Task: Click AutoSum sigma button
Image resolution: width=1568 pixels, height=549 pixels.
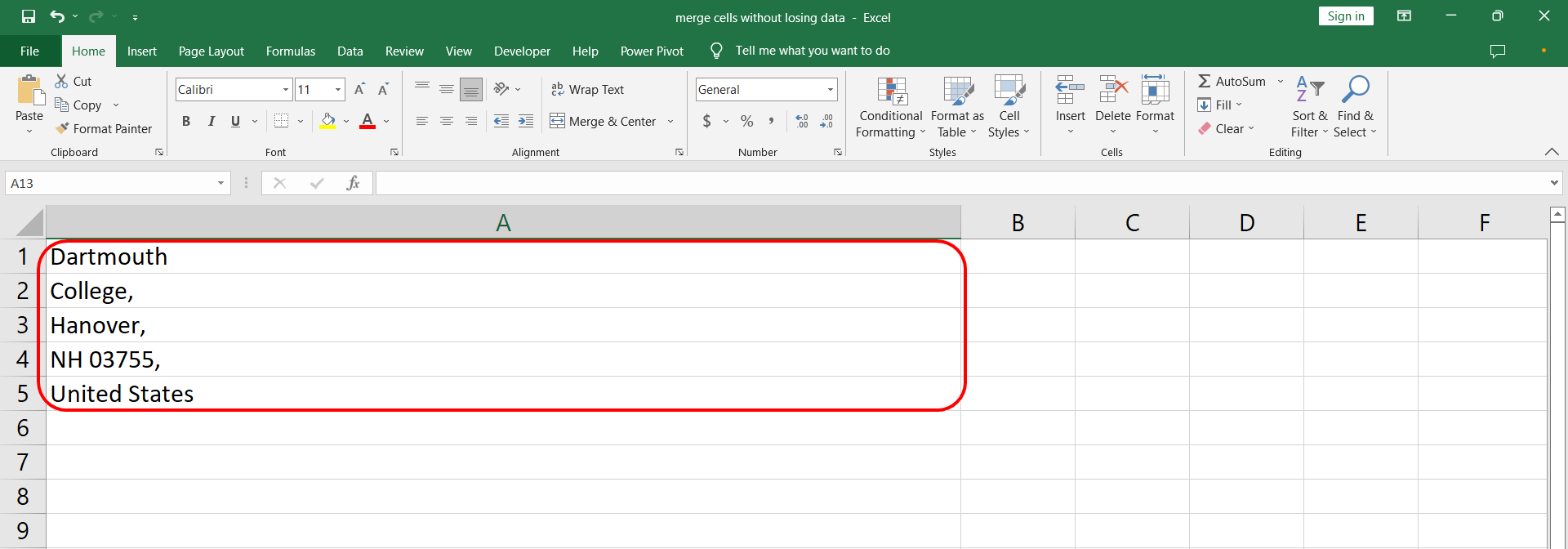Action: point(1232,81)
